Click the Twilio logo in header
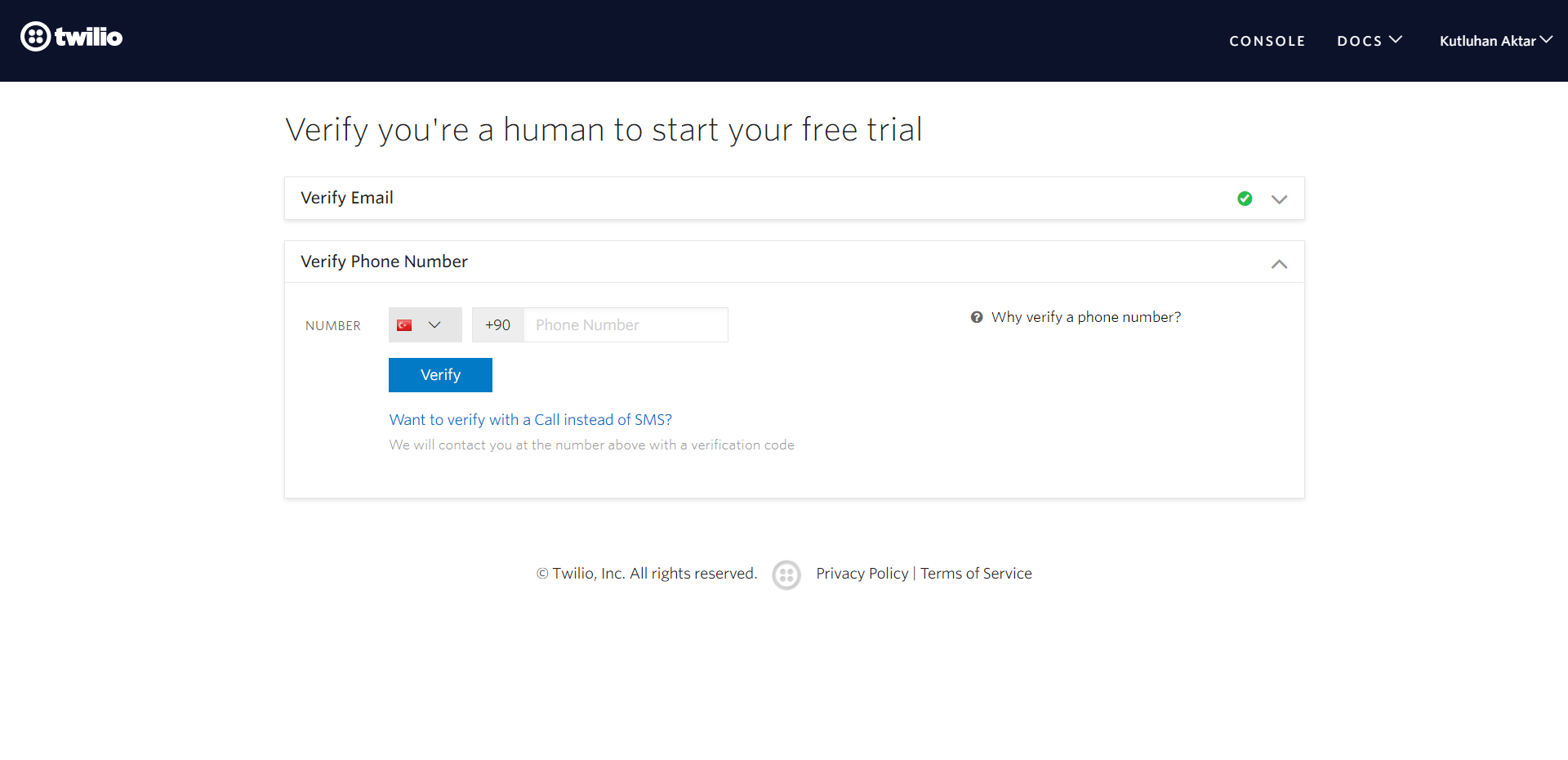This screenshot has height=760, width=1568. click(x=71, y=37)
